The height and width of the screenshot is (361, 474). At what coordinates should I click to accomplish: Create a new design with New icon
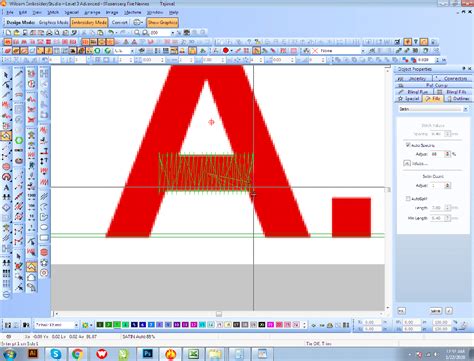pyautogui.click(x=8, y=33)
